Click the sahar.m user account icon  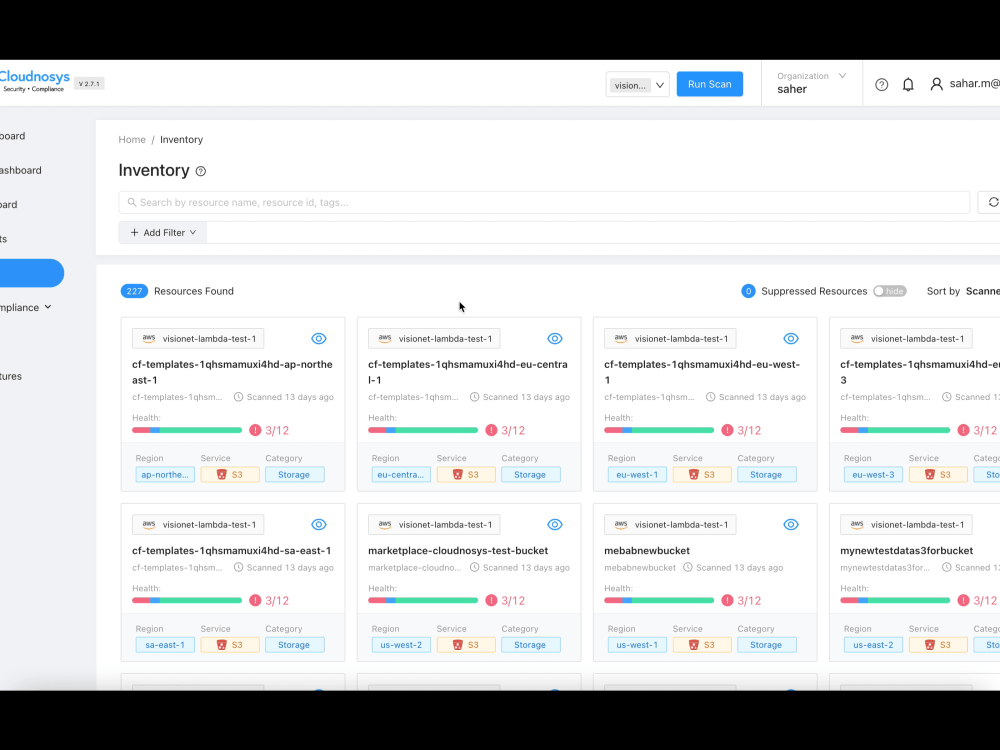[x=935, y=84]
